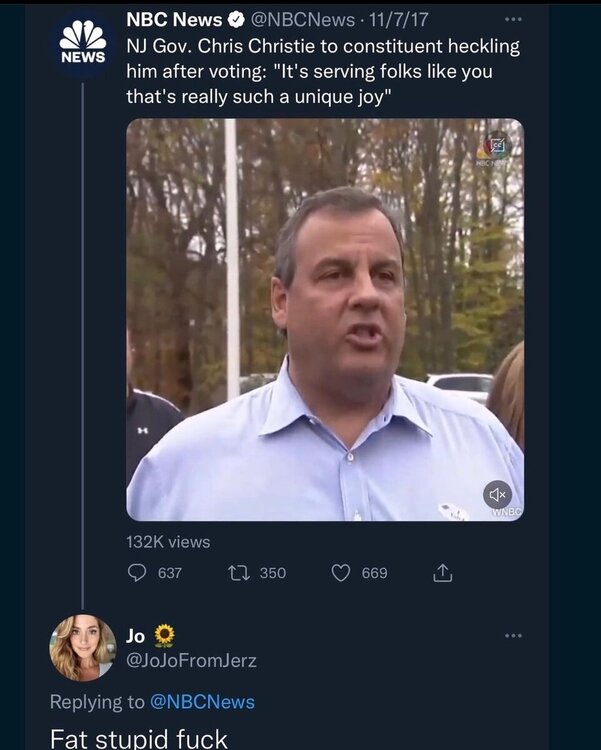Open the @JoJoFromJerz handle
The height and width of the screenshot is (750, 601).
coord(191,660)
